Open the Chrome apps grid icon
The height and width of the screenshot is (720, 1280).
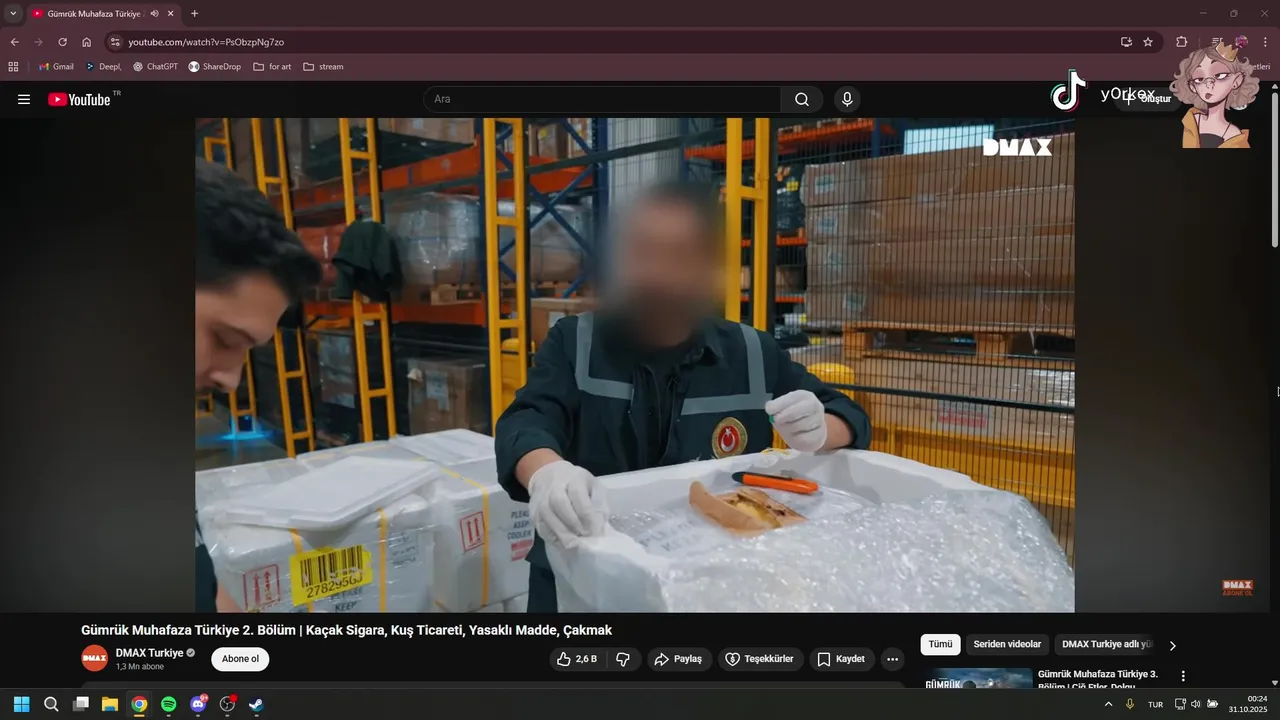(13, 67)
